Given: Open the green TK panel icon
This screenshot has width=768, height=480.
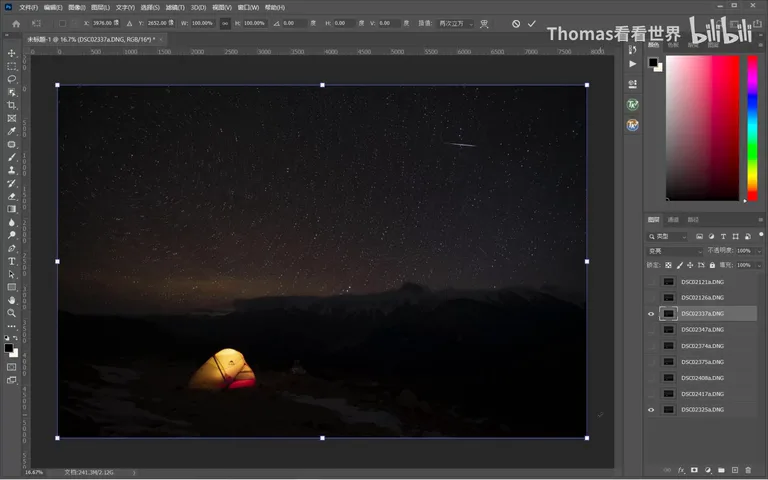Looking at the screenshot, I should (632, 104).
